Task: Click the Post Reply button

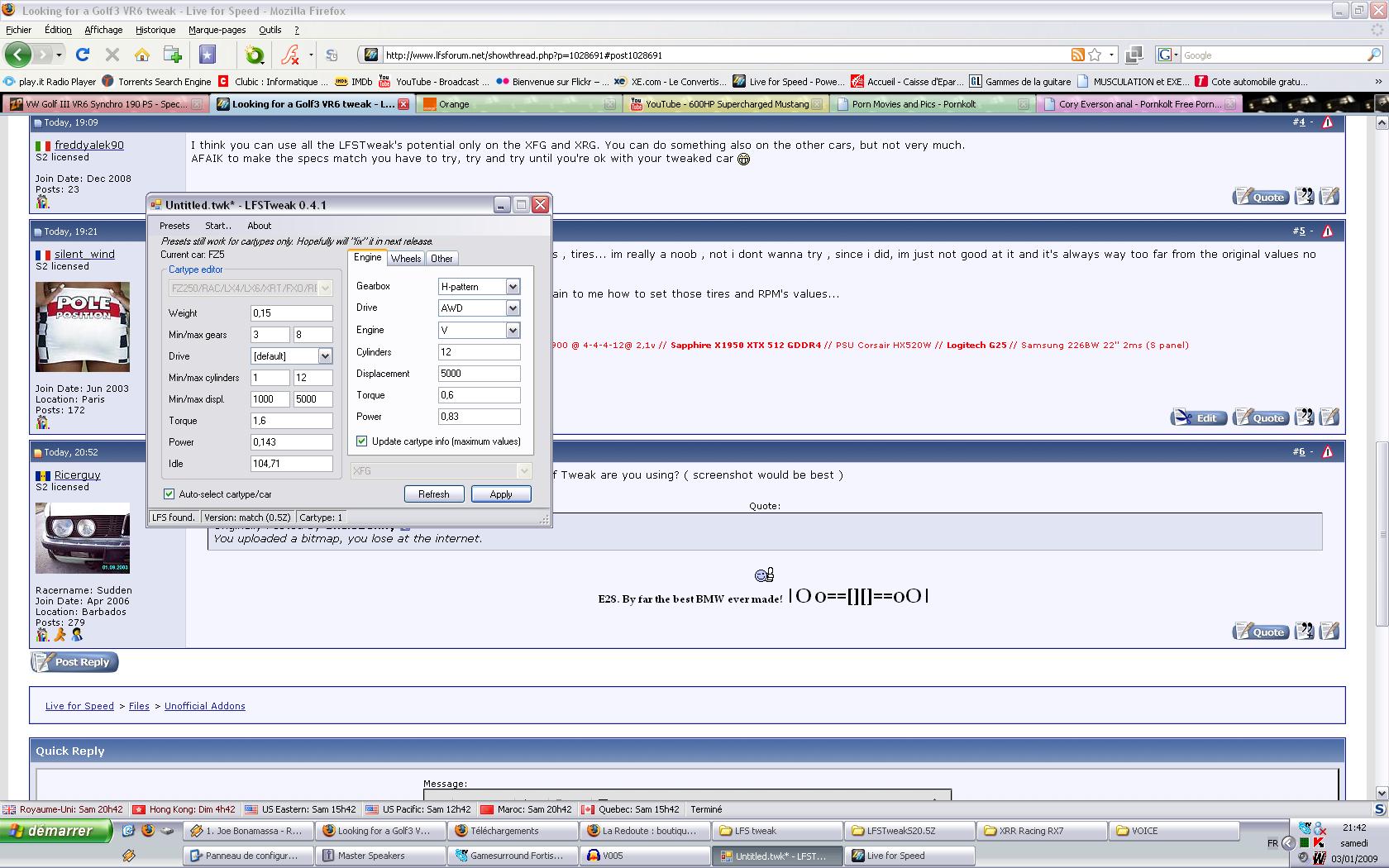Action: point(75,662)
